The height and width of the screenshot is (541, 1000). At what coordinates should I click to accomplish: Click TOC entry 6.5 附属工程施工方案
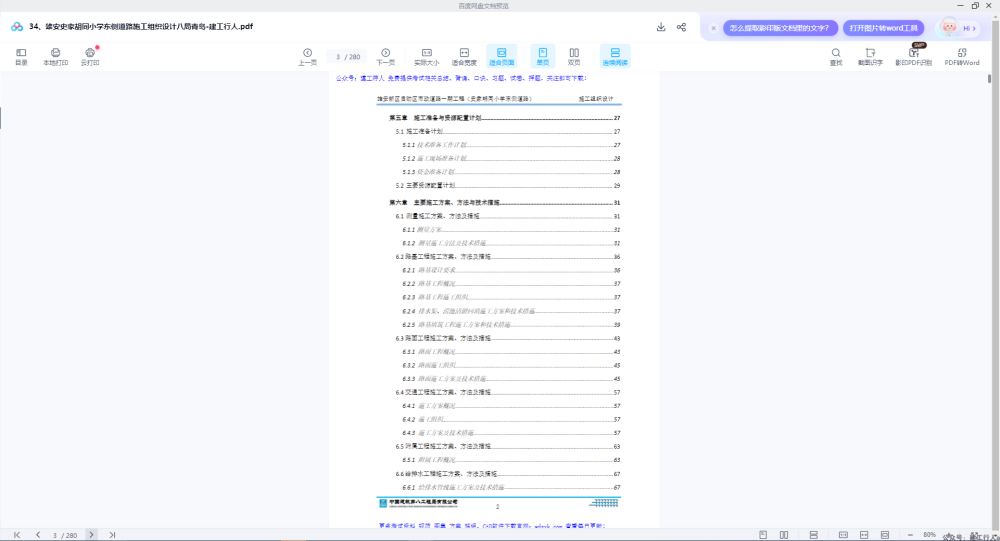(508, 447)
